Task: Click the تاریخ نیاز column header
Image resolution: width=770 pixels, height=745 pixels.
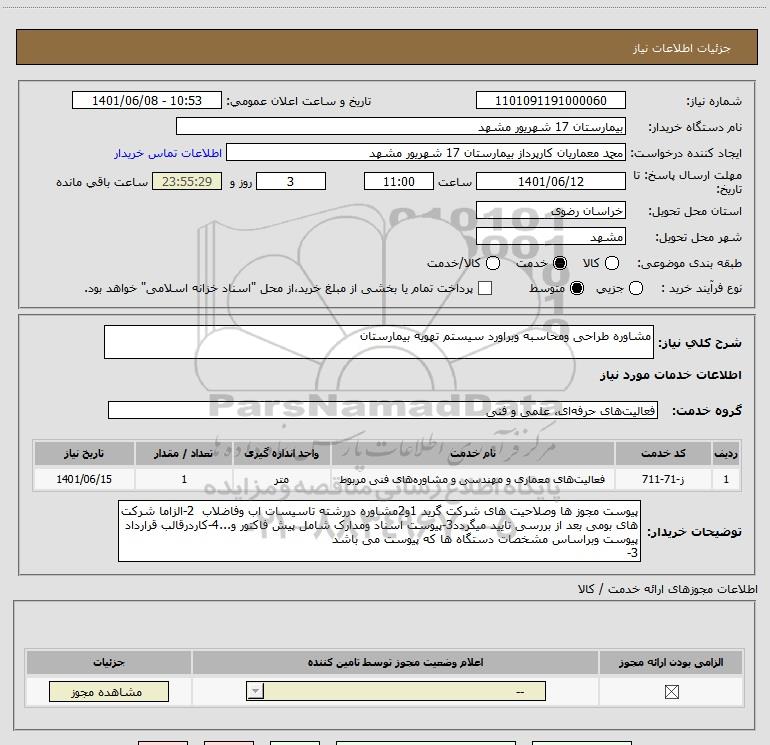Action: pyautogui.click(x=84, y=453)
